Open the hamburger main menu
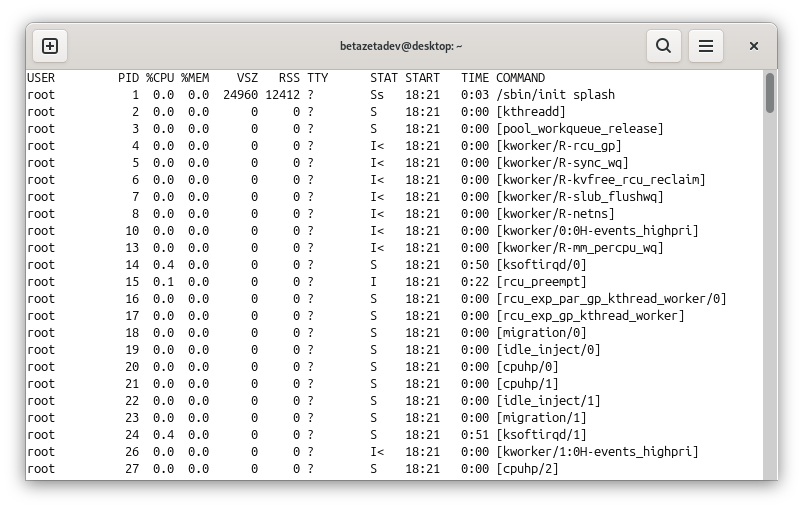This screenshot has width=803, height=509. 706,46
